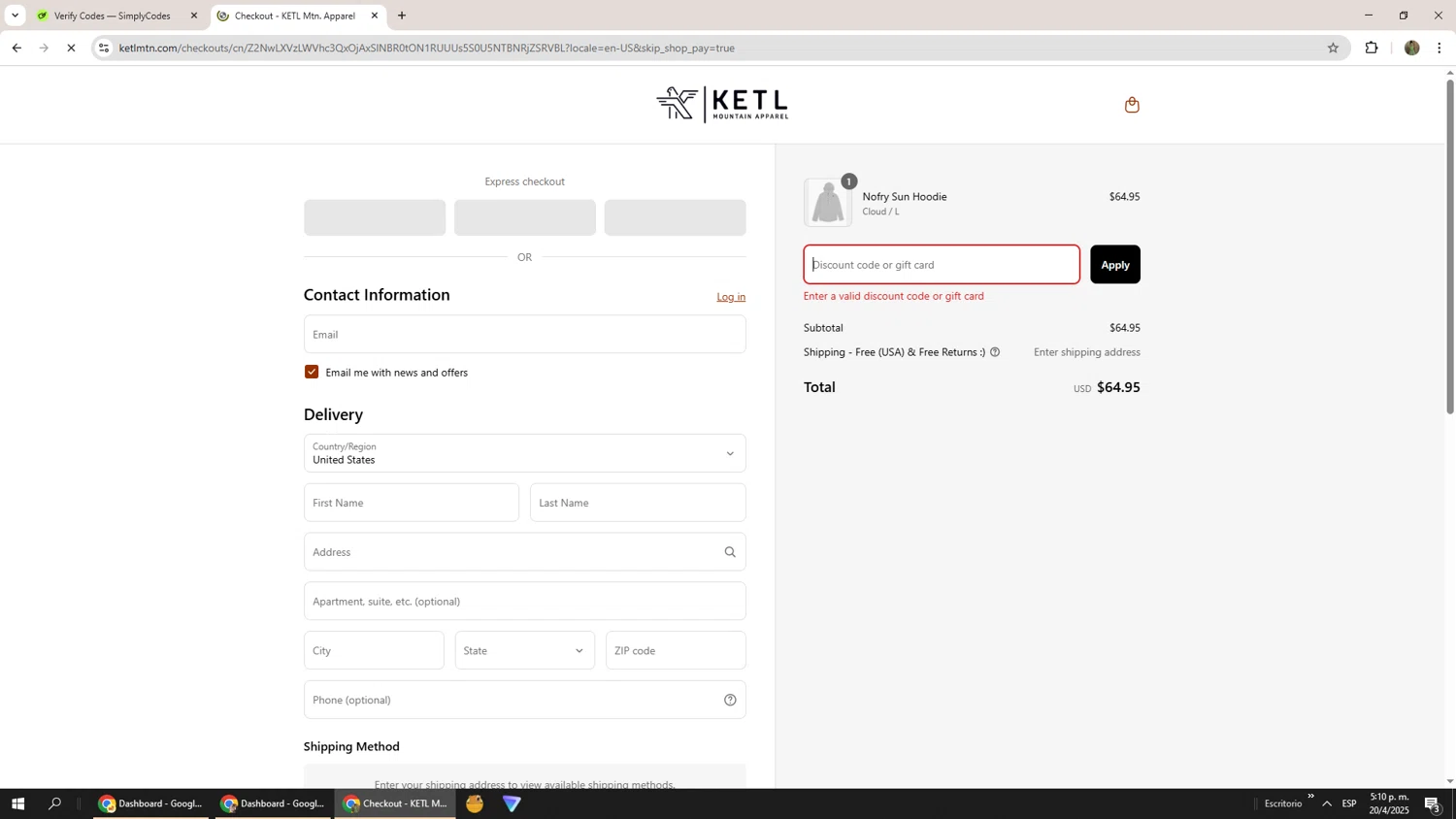Image resolution: width=1456 pixels, height=819 pixels.
Task: Focus the Phone (optional) field
Action: (x=525, y=700)
